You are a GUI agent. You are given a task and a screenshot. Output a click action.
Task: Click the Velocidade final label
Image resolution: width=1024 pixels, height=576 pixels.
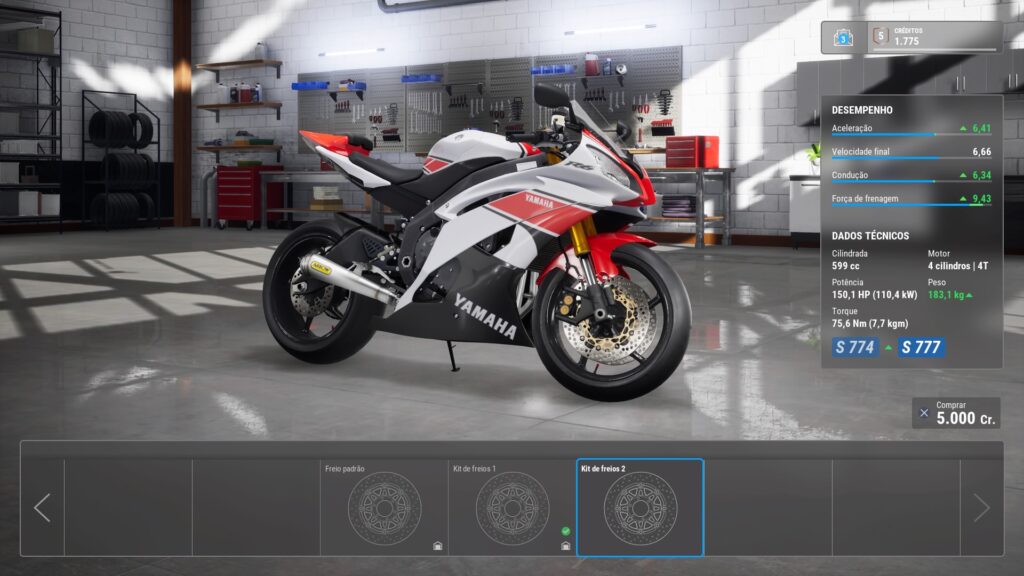860,152
